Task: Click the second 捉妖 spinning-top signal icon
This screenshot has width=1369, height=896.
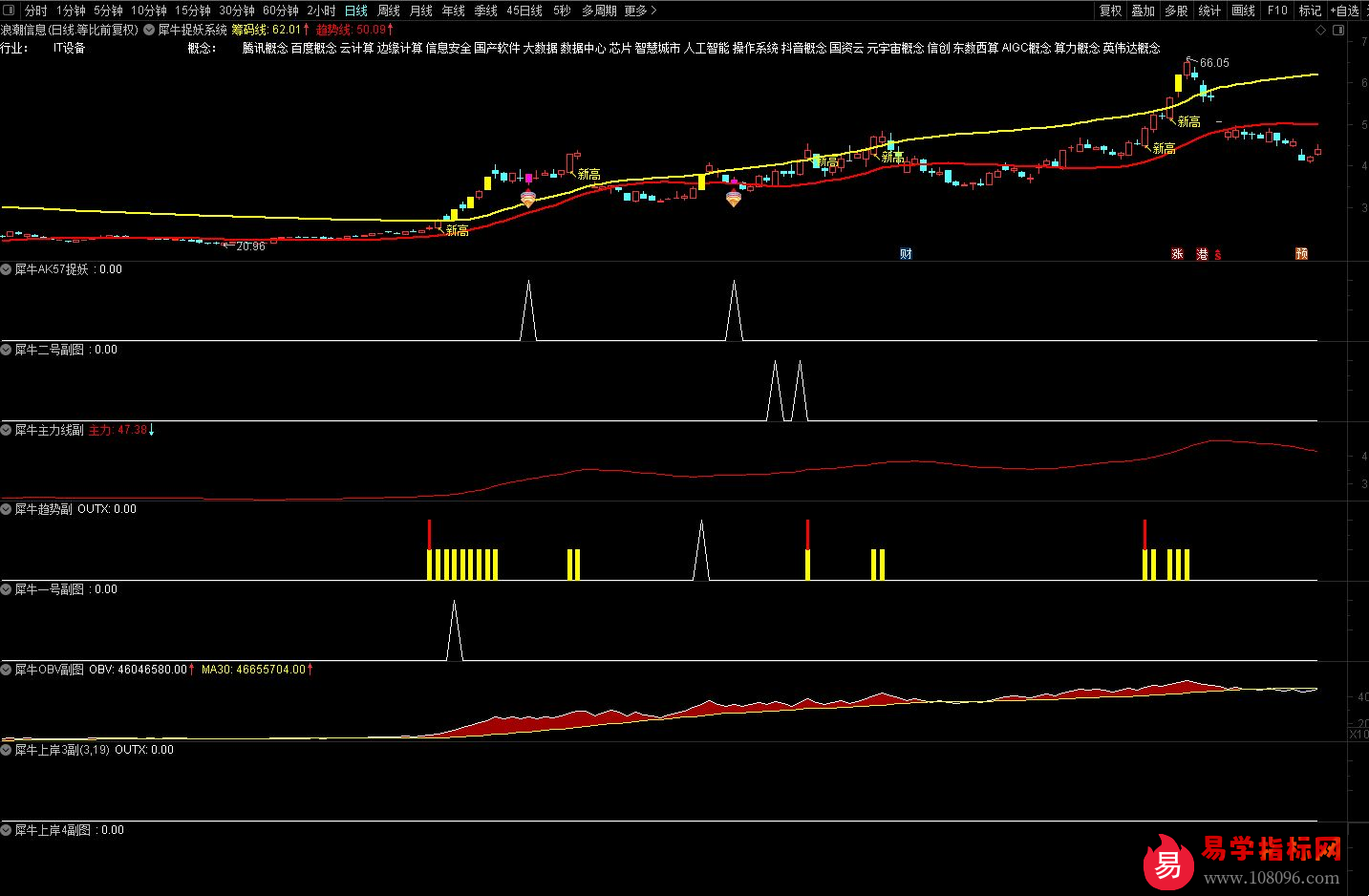Action: click(734, 199)
